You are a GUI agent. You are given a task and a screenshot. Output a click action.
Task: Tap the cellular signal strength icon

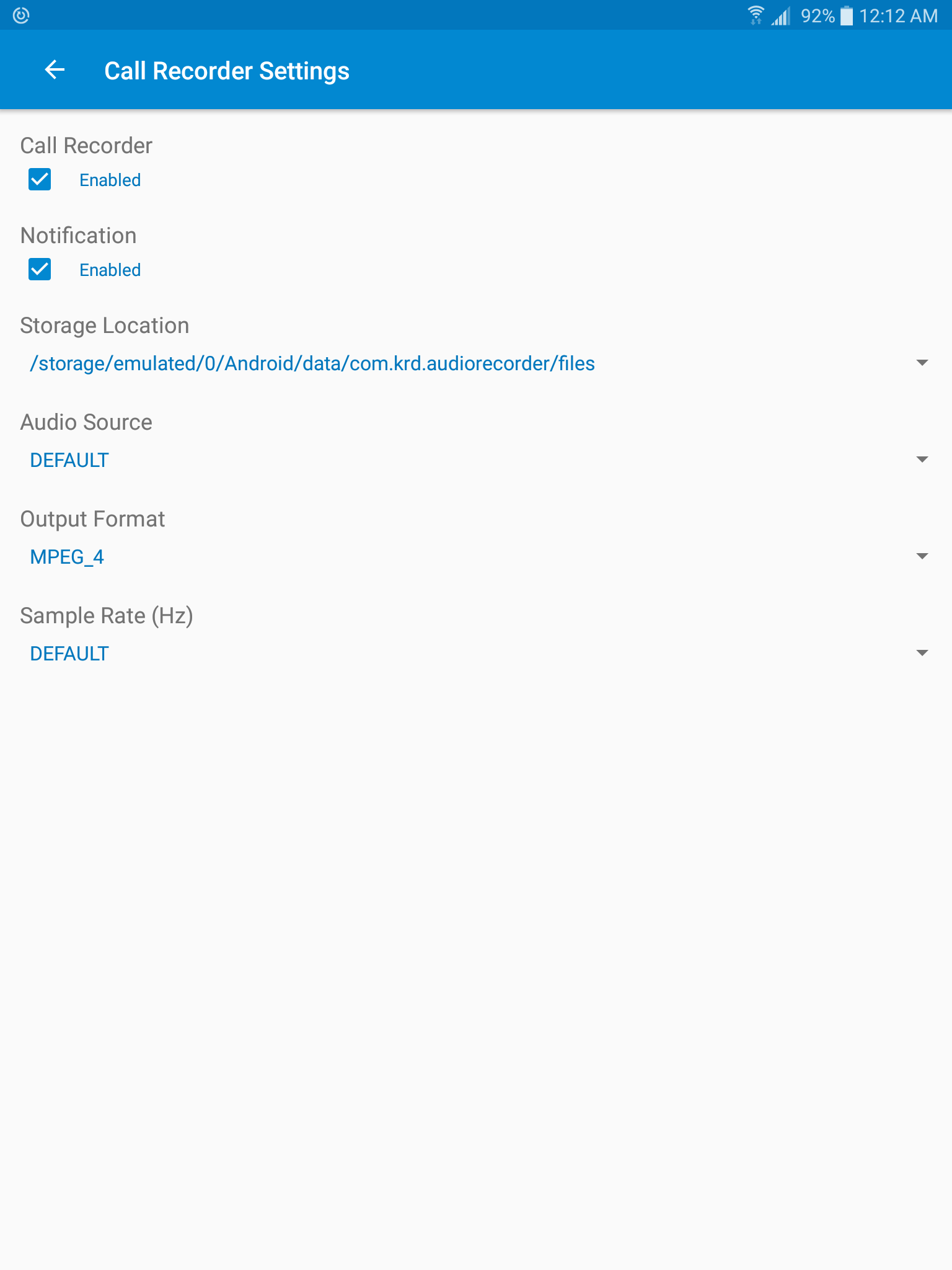(x=781, y=16)
